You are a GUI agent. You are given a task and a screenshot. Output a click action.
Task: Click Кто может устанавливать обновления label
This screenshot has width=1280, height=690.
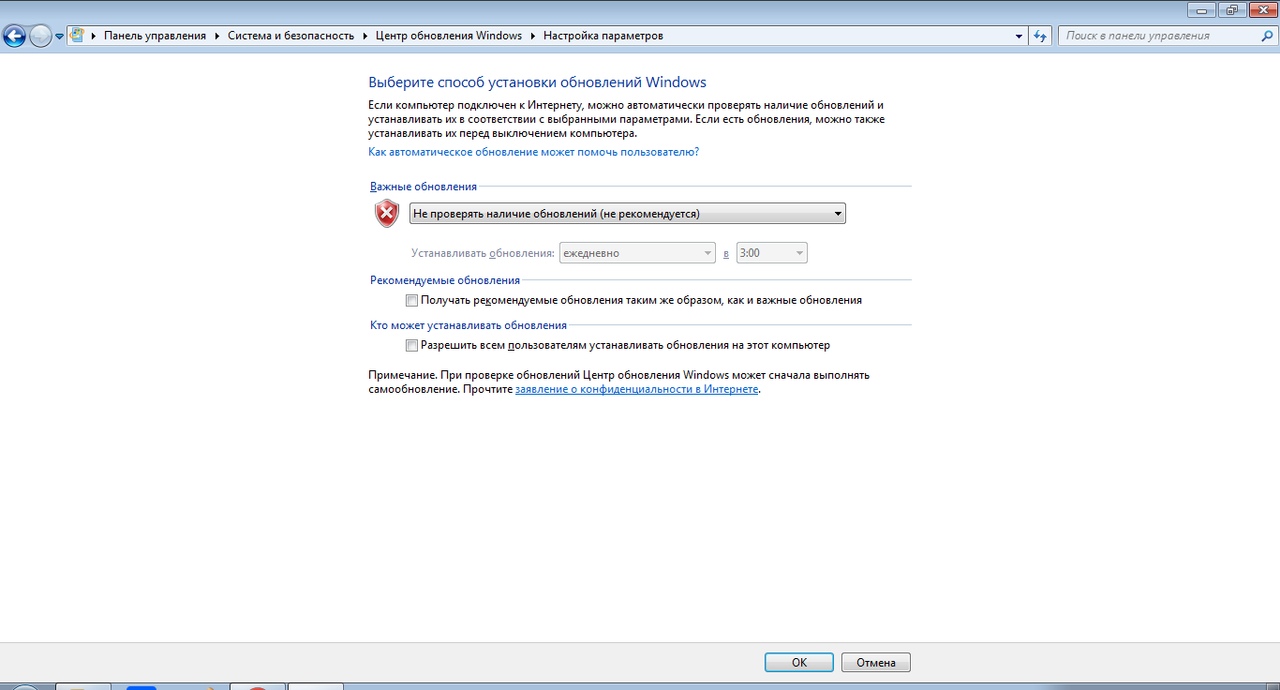[468, 325]
